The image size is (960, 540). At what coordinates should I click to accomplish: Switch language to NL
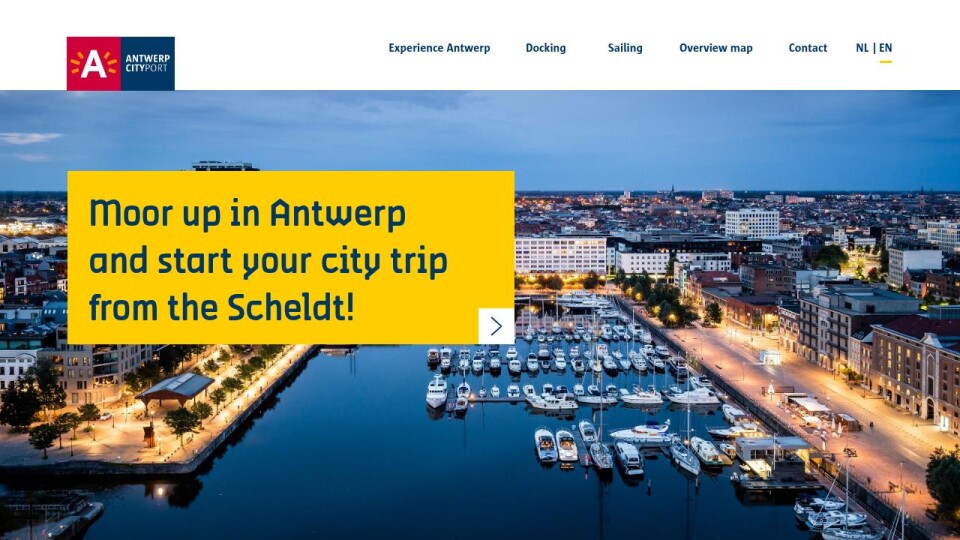tap(862, 48)
